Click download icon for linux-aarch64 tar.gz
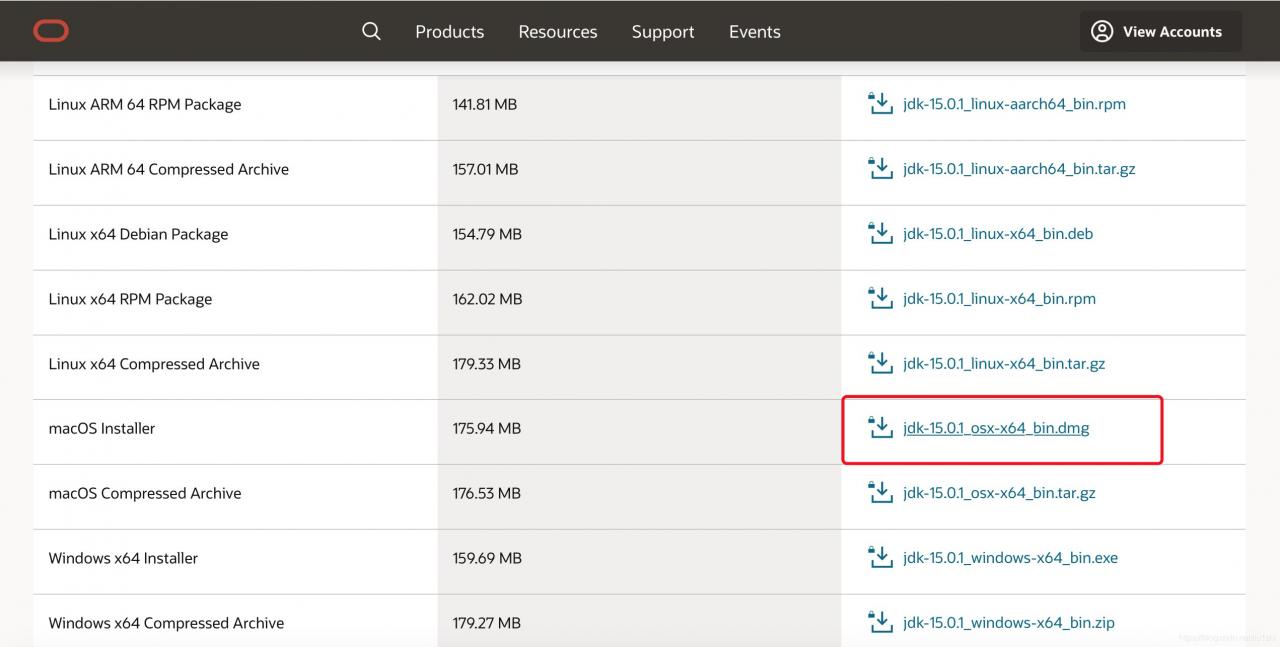Screen dimensions: 1280x647 [880, 169]
